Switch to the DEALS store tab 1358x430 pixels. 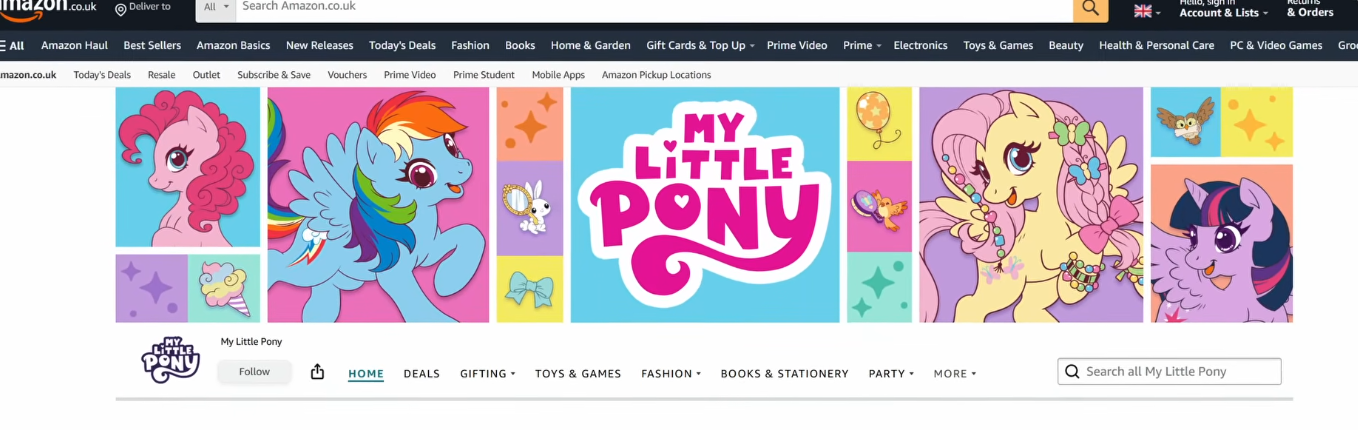(x=422, y=374)
